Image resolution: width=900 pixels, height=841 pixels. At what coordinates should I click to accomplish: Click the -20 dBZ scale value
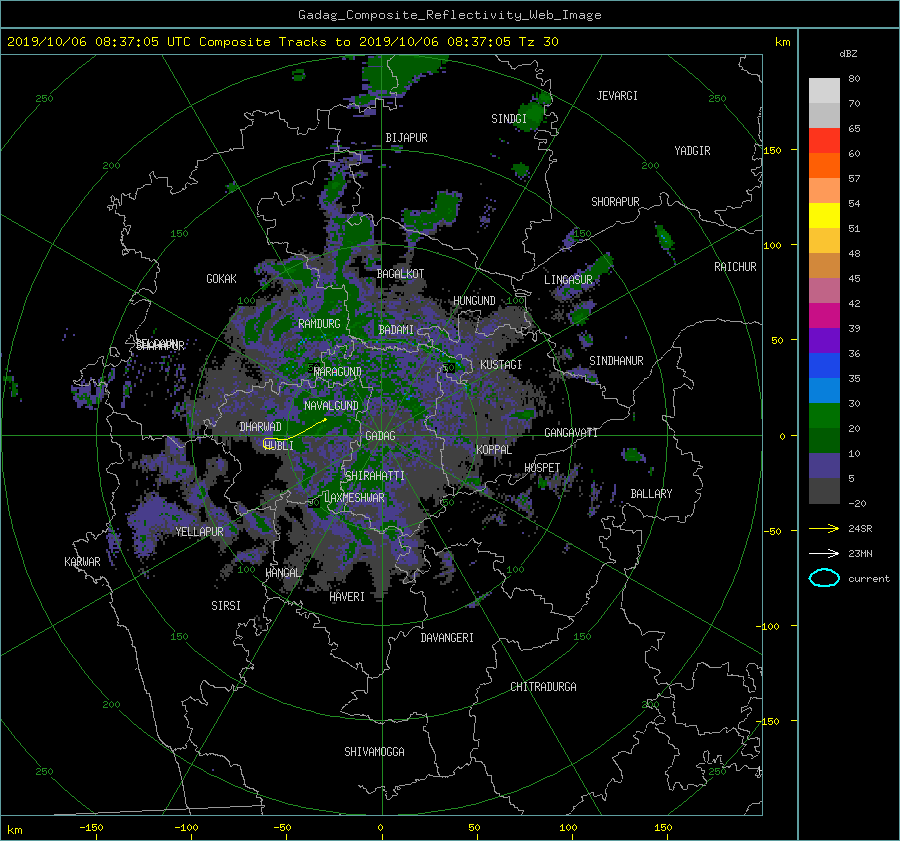(857, 503)
